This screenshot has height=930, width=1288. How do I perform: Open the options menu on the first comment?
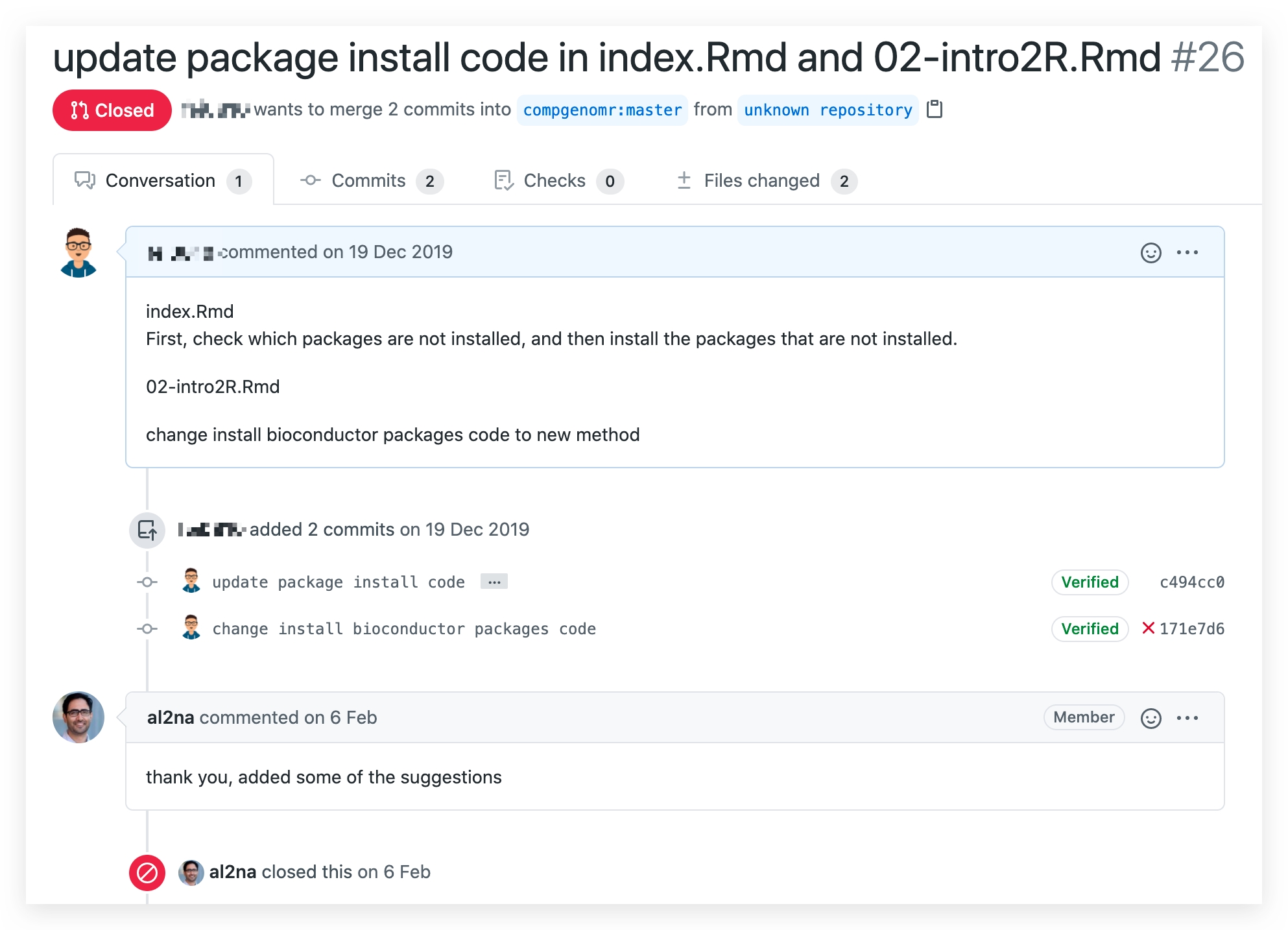coord(1187,252)
